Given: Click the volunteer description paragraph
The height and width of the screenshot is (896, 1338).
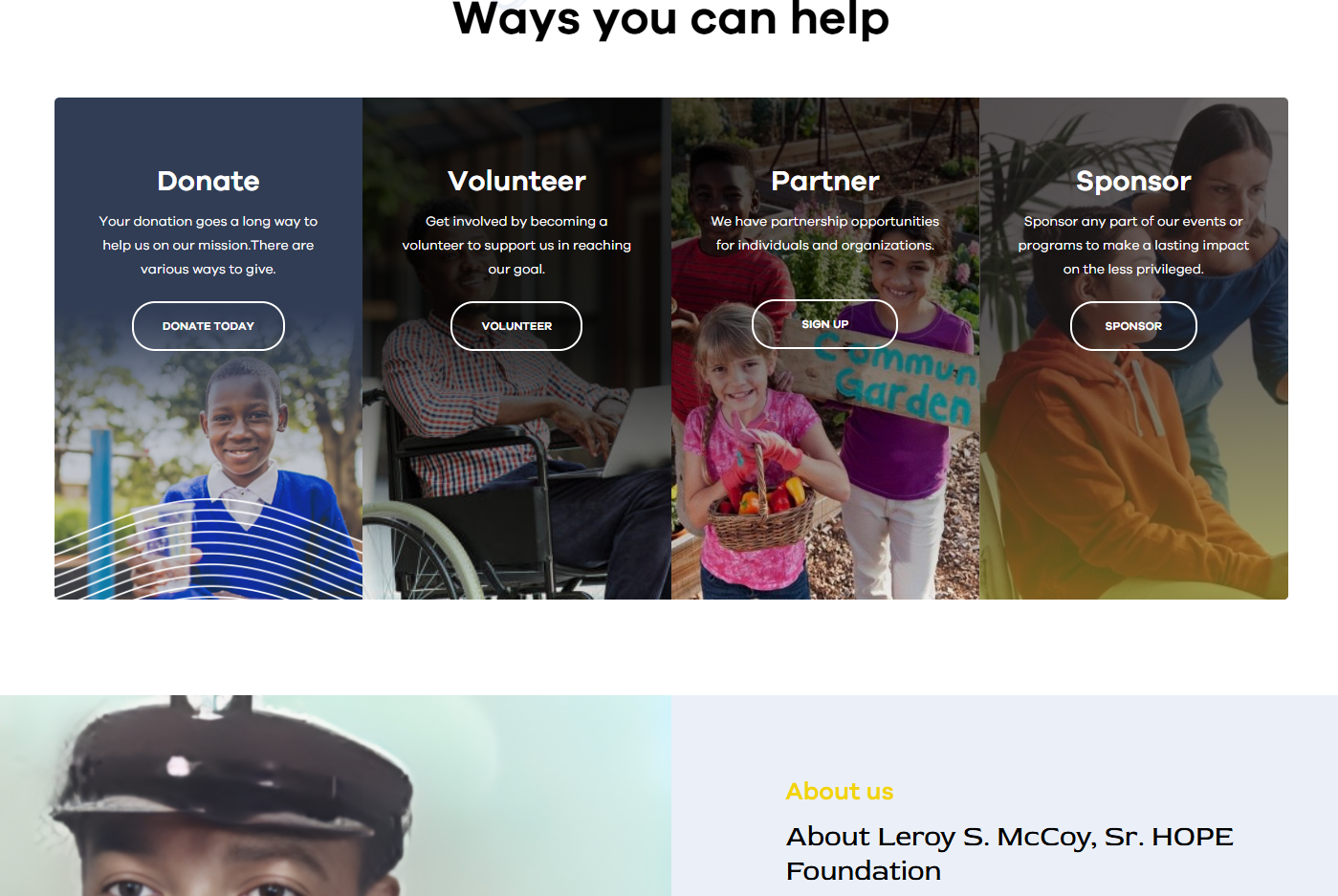Looking at the screenshot, I should coord(516,245).
